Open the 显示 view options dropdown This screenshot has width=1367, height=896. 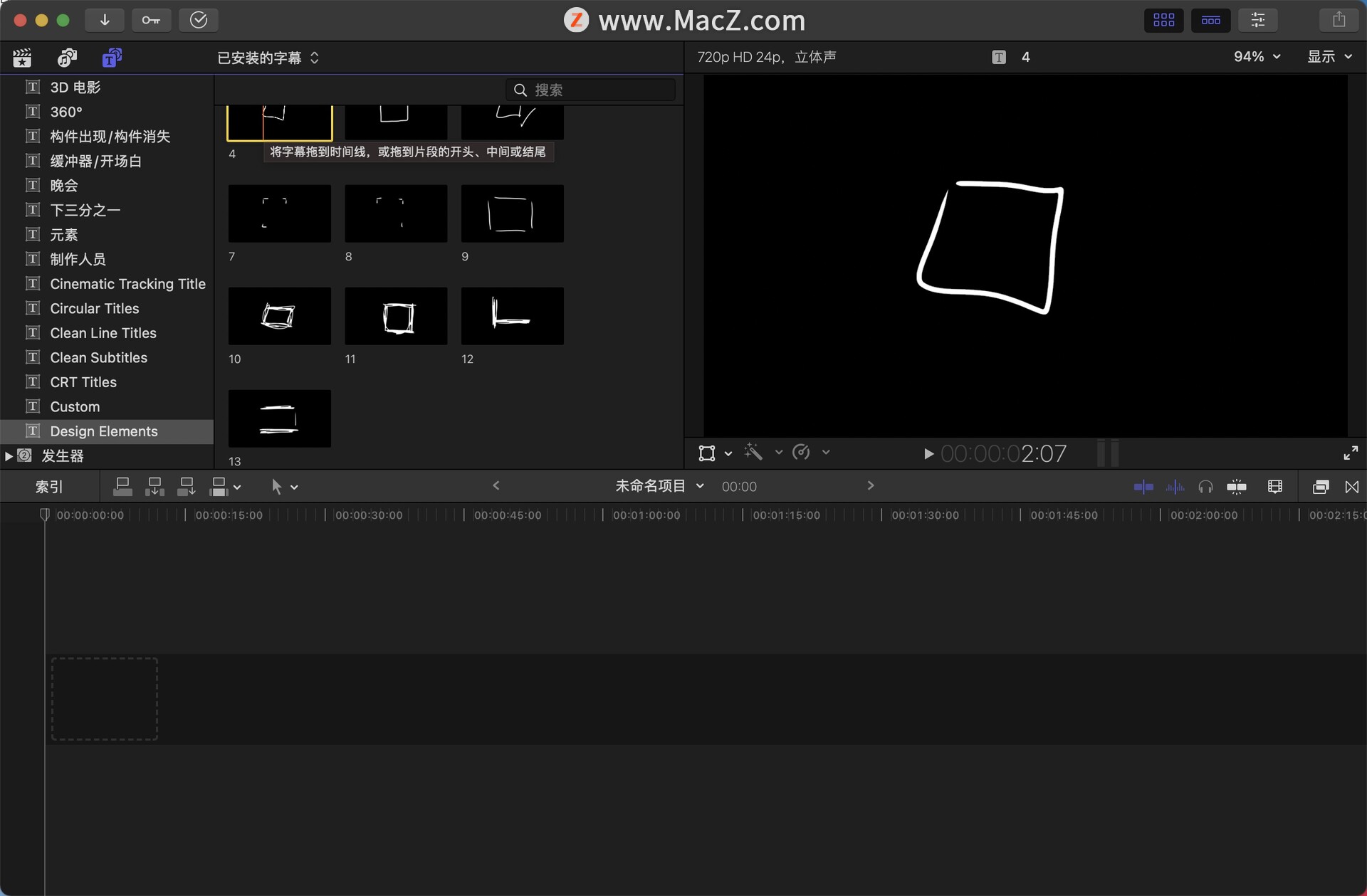tap(1329, 57)
